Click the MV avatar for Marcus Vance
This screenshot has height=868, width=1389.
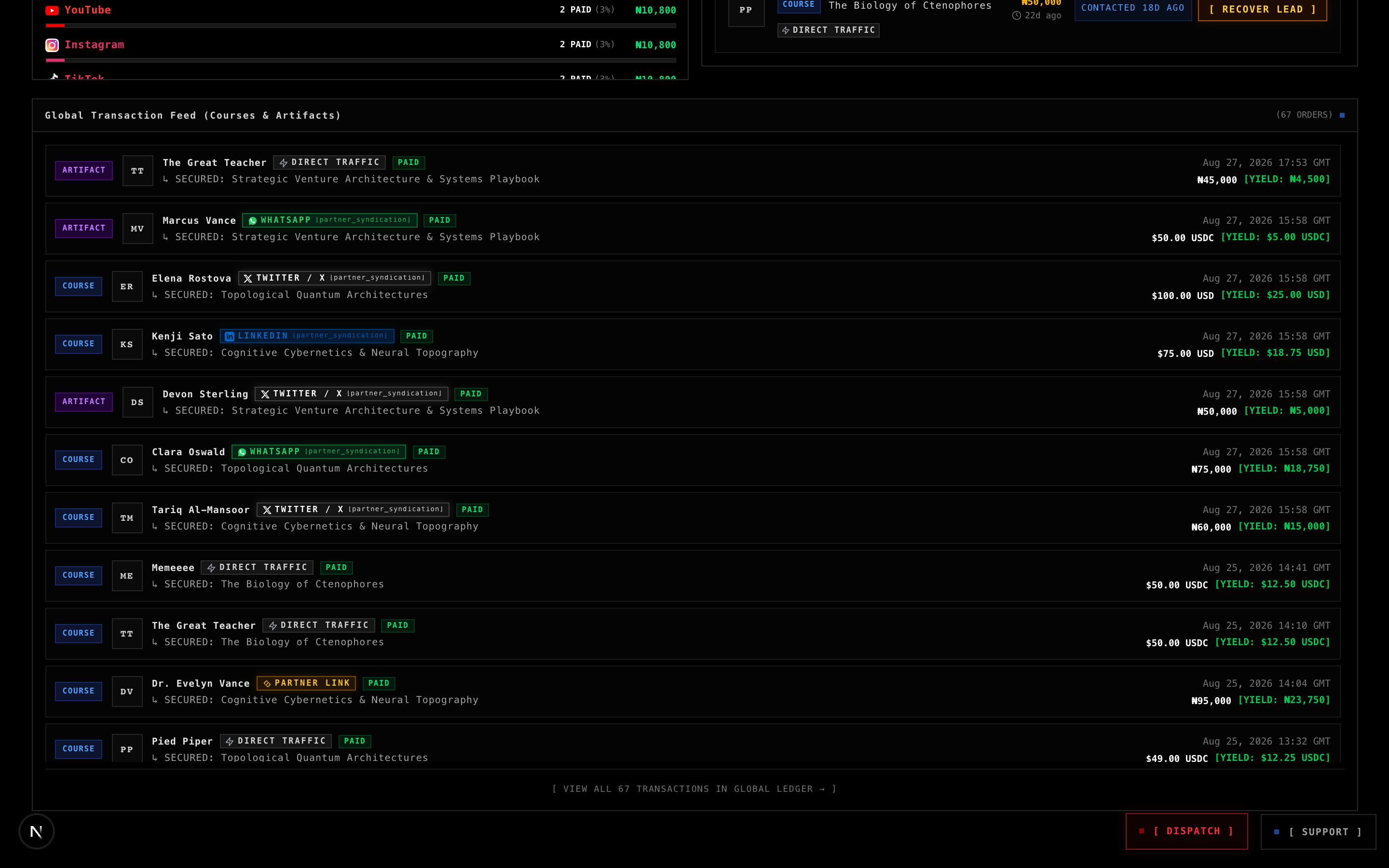point(138,229)
